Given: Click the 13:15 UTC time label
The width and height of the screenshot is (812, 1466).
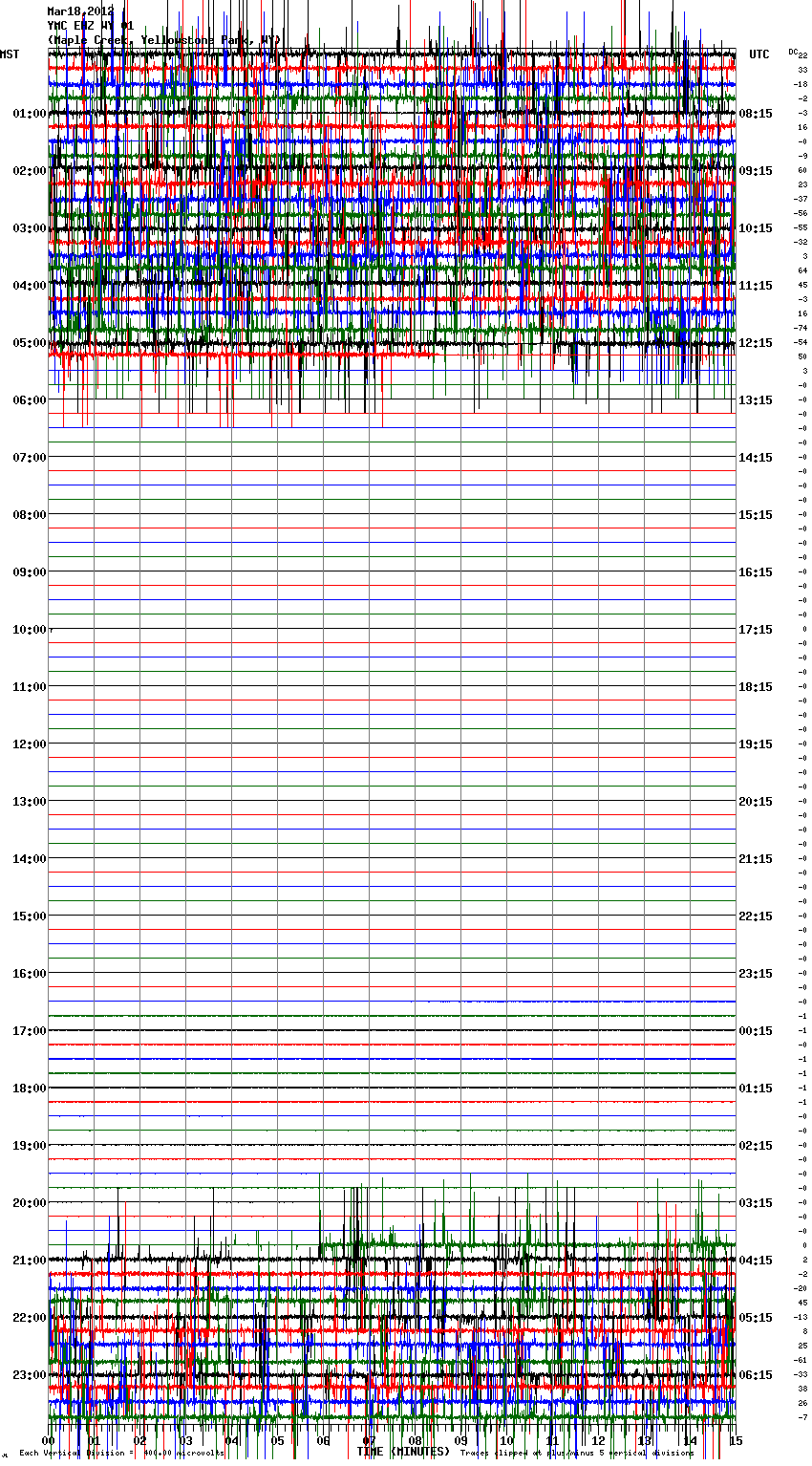Looking at the screenshot, I should pyautogui.click(x=756, y=400).
